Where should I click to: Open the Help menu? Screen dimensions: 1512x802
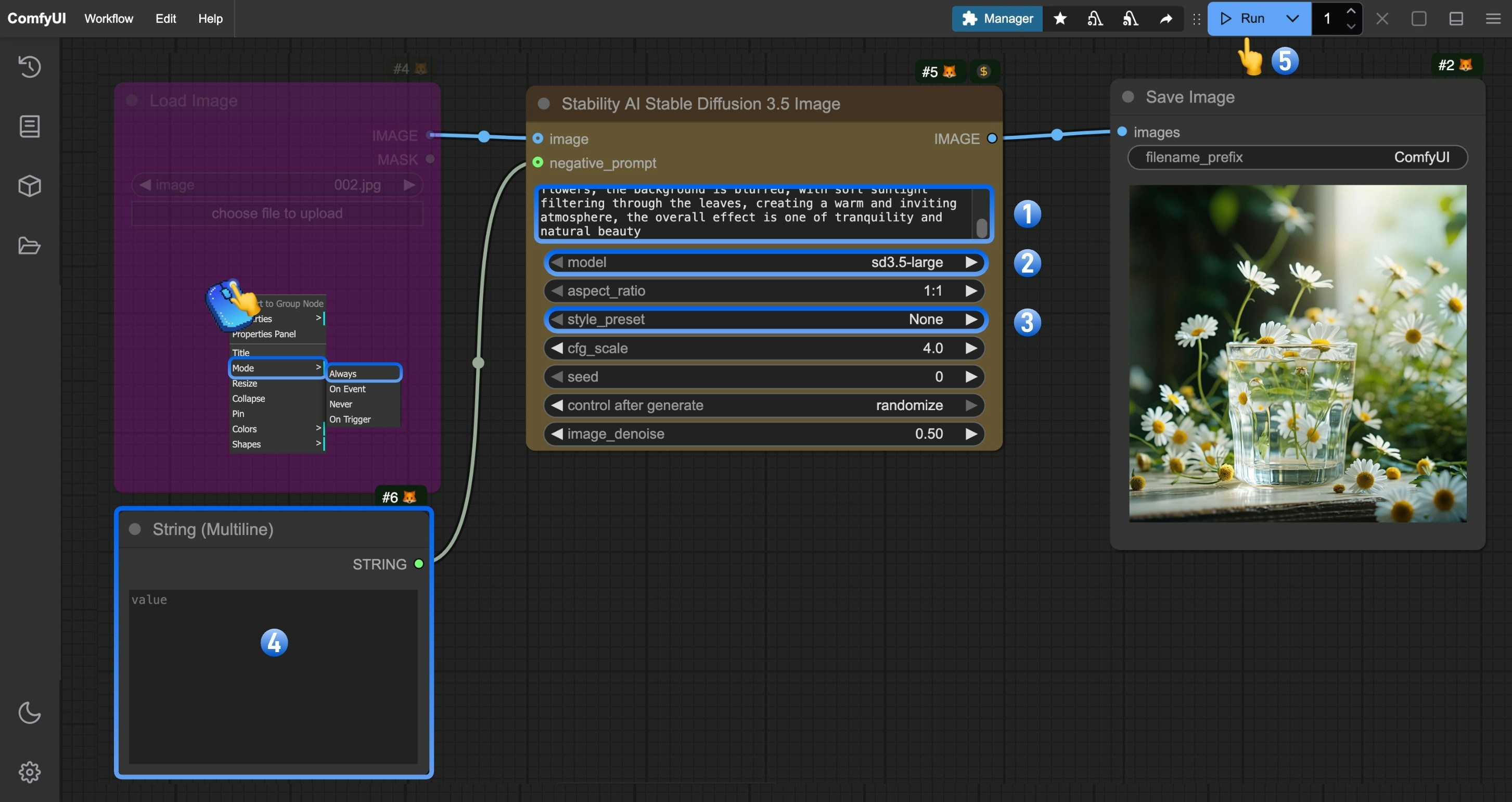click(x=210, y=18)
